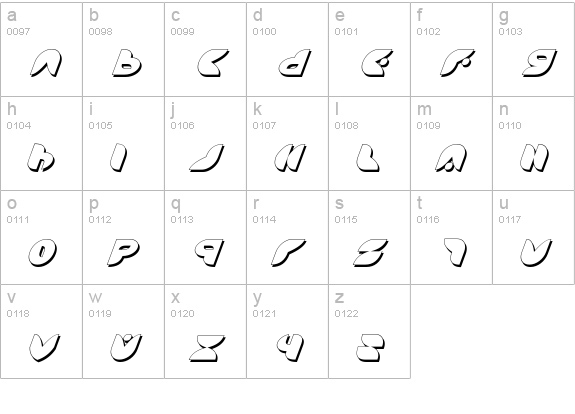Click the glyph preview for letter h
Viewport: 575px width, 414px height.
41,157
